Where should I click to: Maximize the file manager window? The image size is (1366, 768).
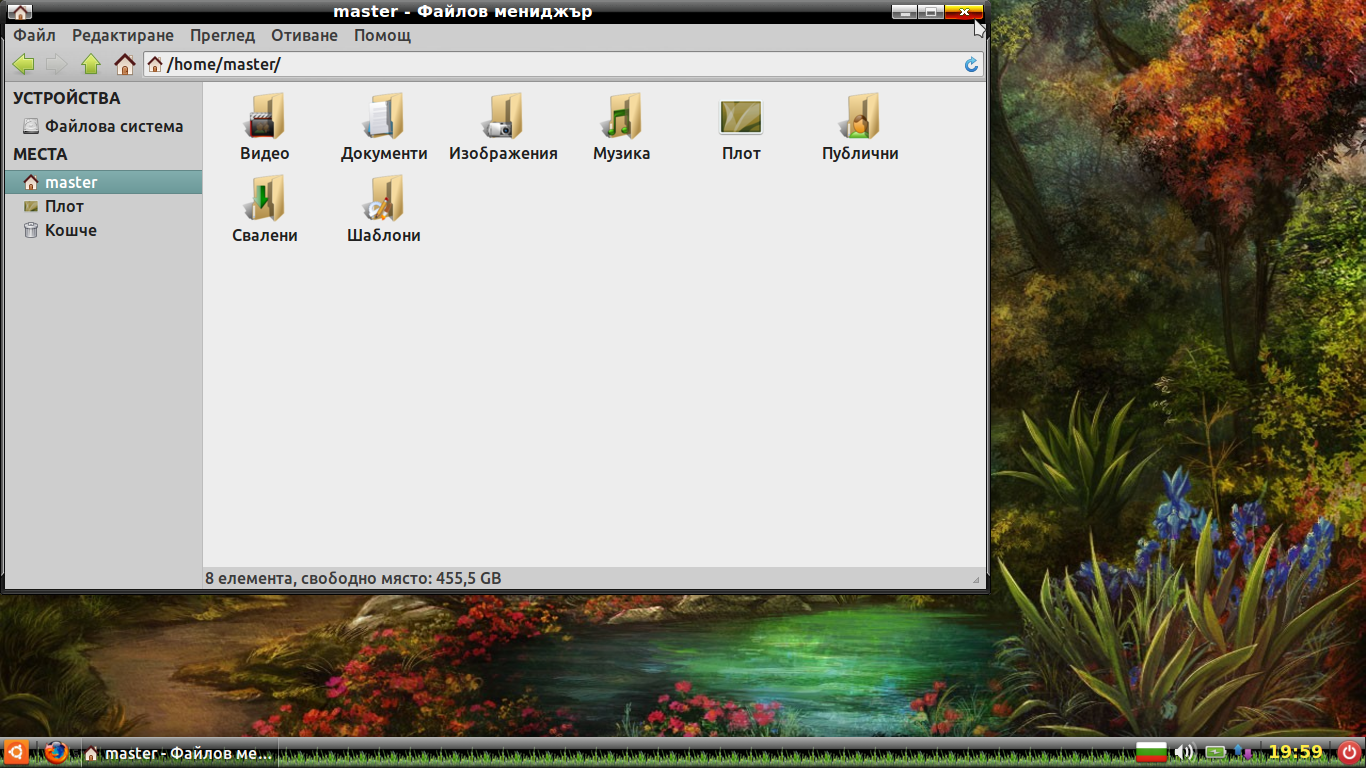tap(931, 12)
